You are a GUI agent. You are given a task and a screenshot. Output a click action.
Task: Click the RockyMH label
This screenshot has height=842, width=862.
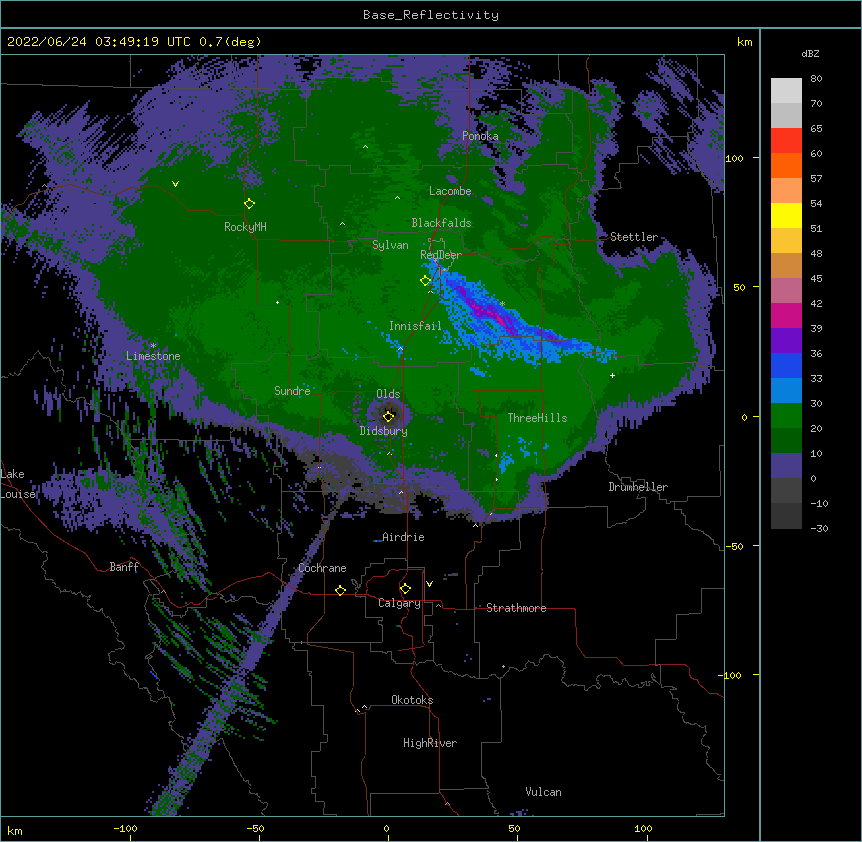tap(245, 227)
